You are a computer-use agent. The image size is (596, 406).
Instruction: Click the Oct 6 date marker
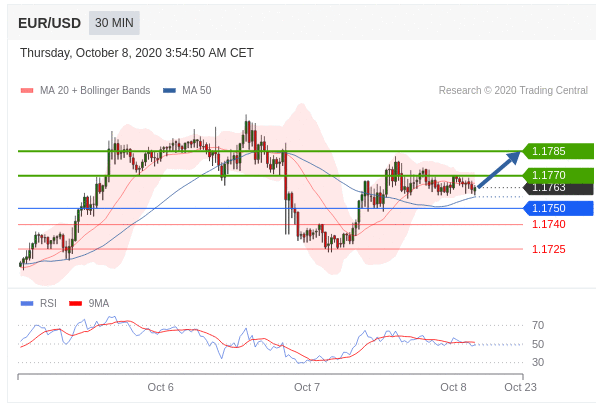(x=160, y=387)
